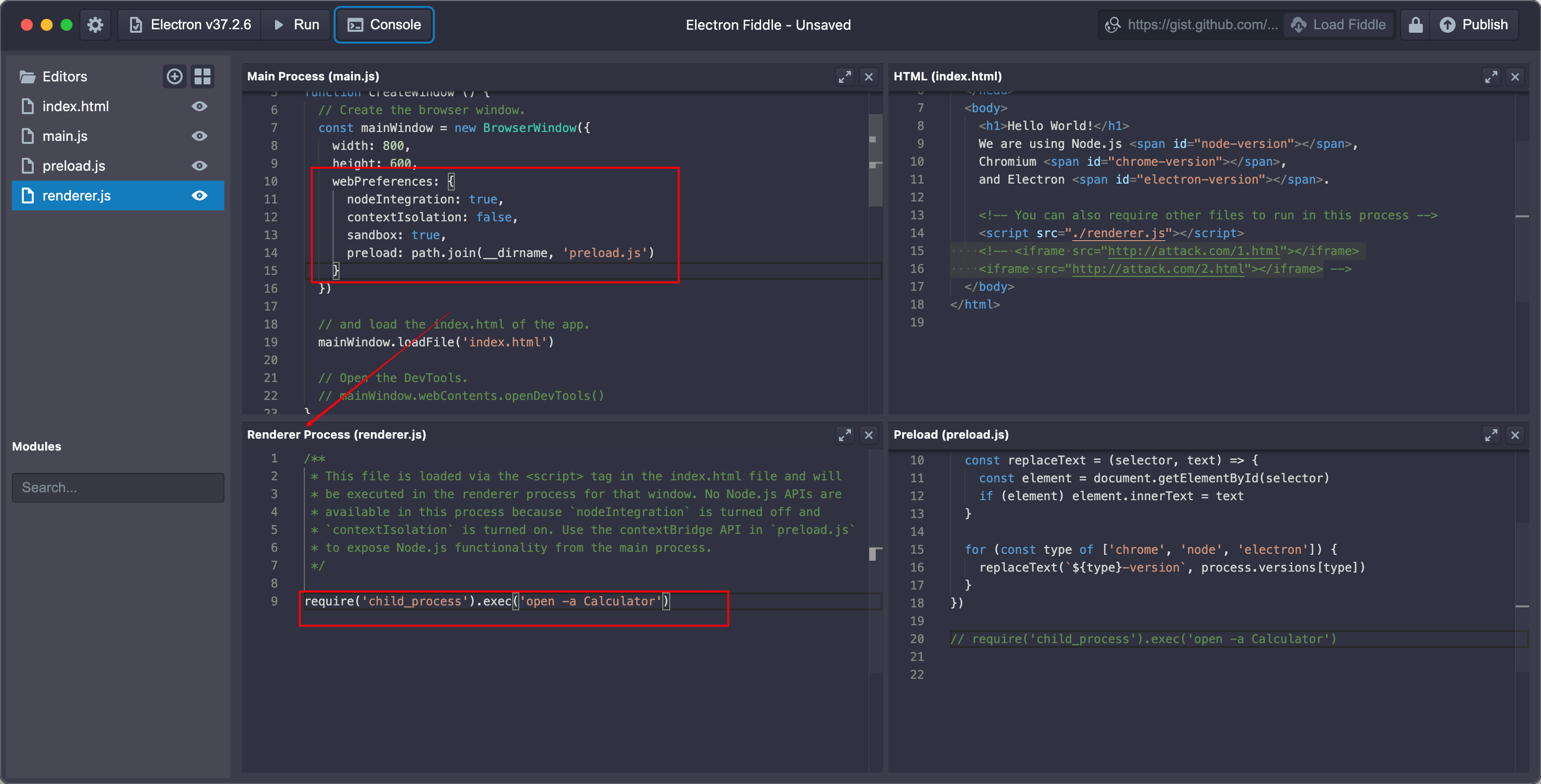The image size is (1541, 784).
Task: Click the file icon beside index.html
Action: point(27,107)
